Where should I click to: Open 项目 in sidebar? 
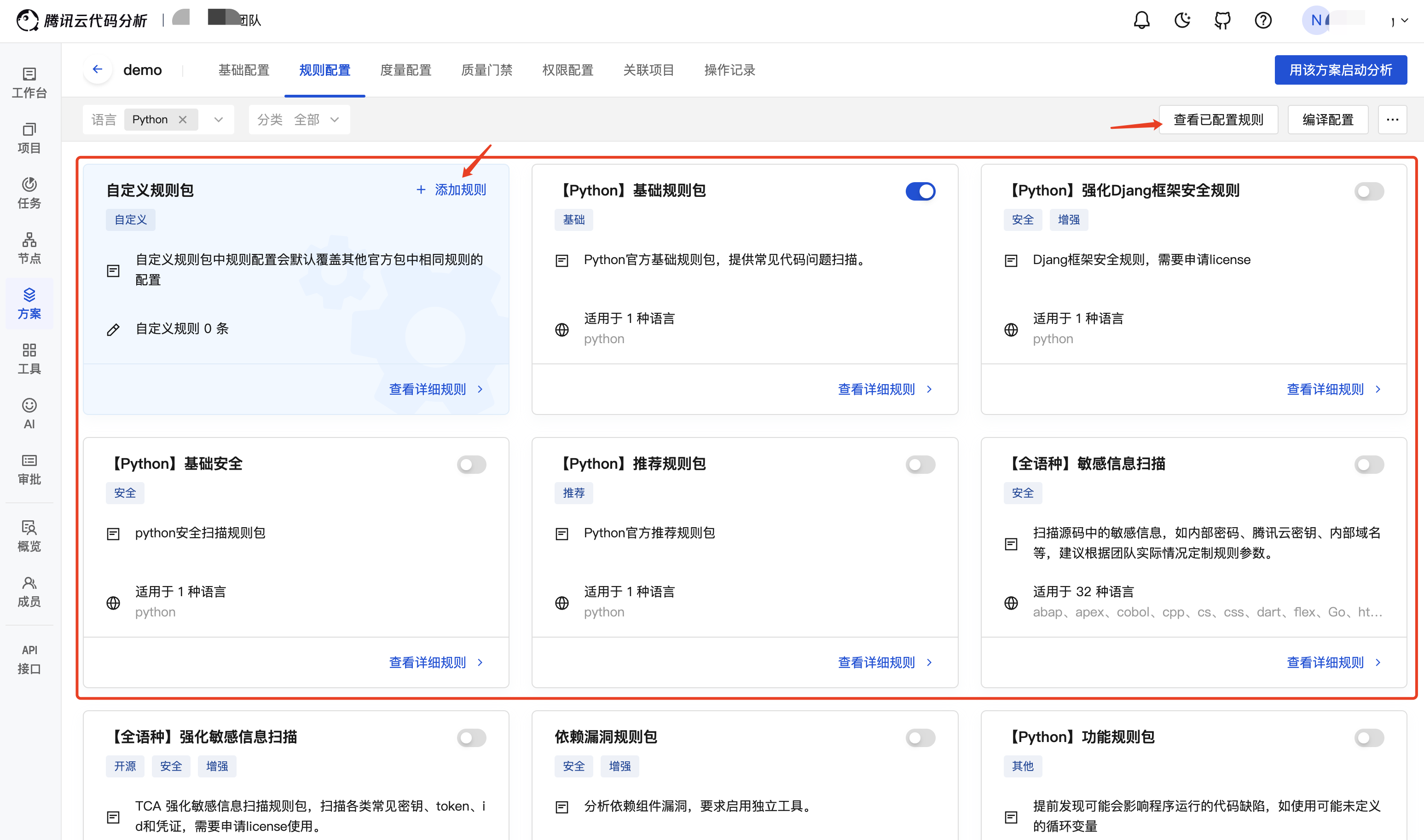(29, 138)
